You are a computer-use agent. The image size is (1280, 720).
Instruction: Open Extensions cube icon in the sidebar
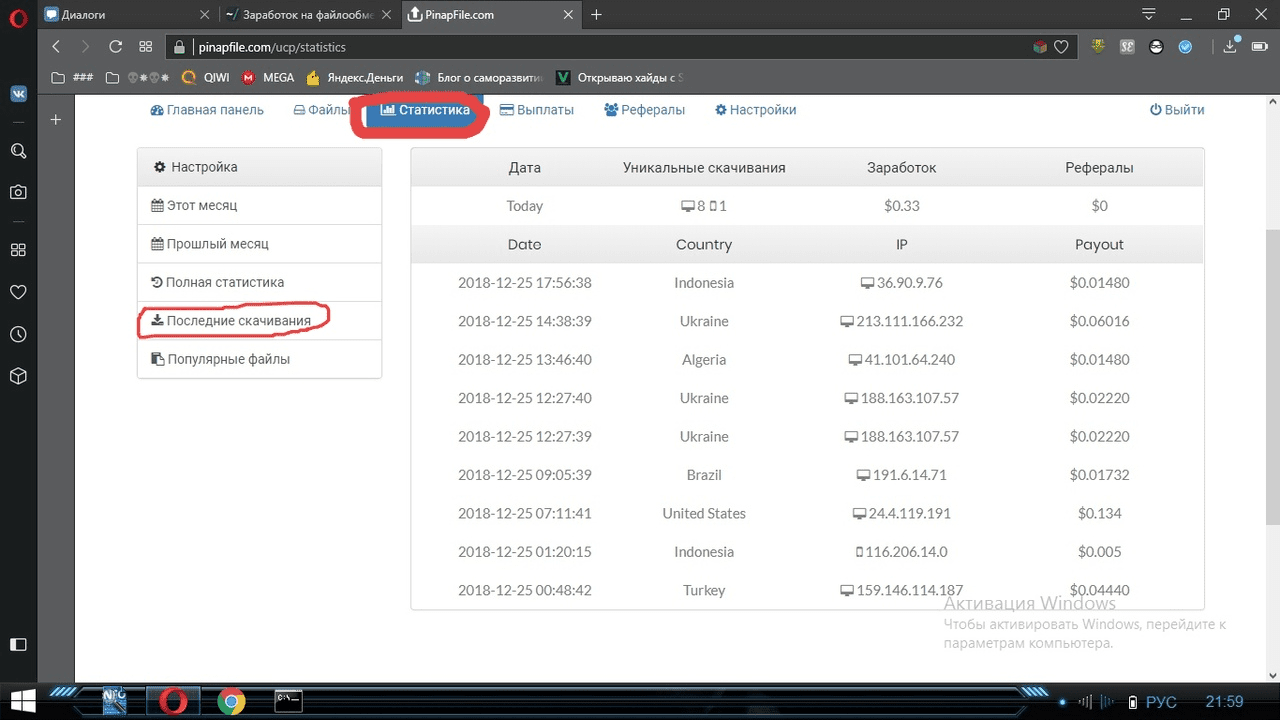click(18, 376)
